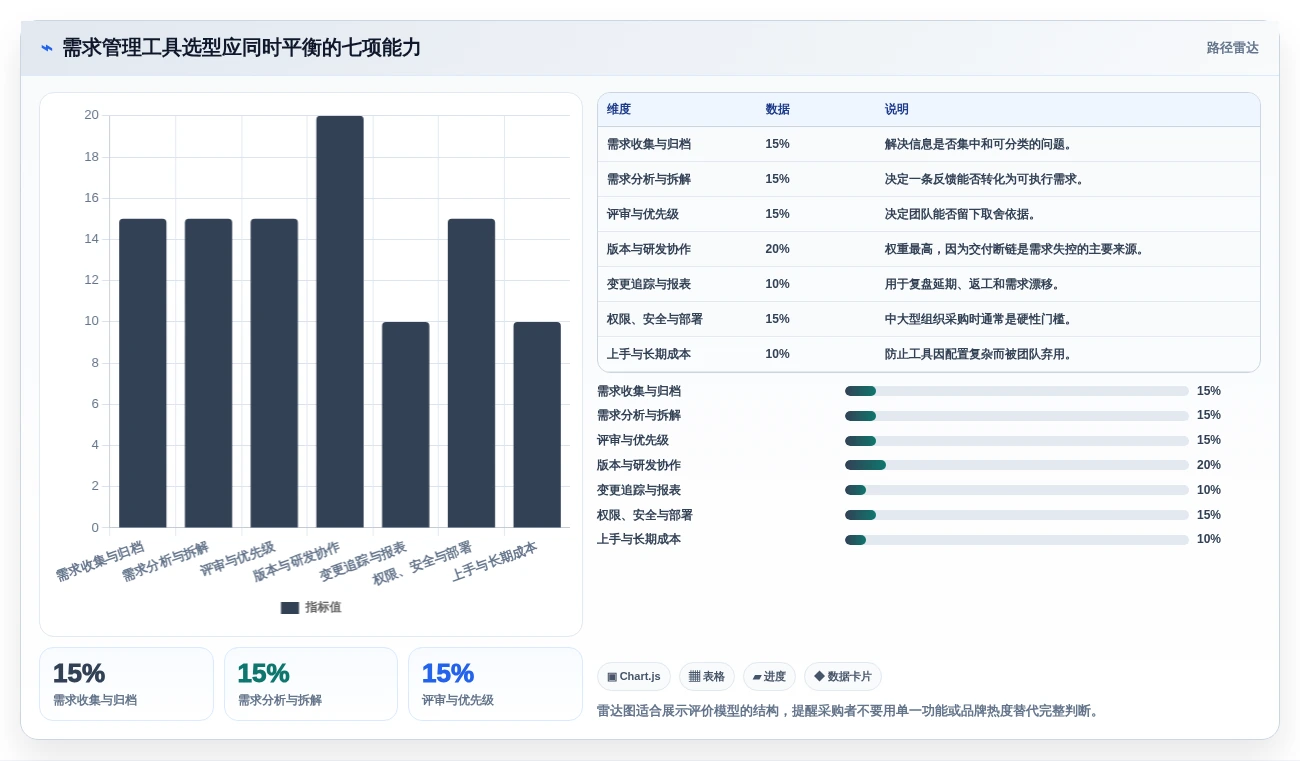1300x761 pixels.
Task: Click description 解决信息是否集中和可分类的问题。
Action: pyautogui.click(x=980, y=144)
